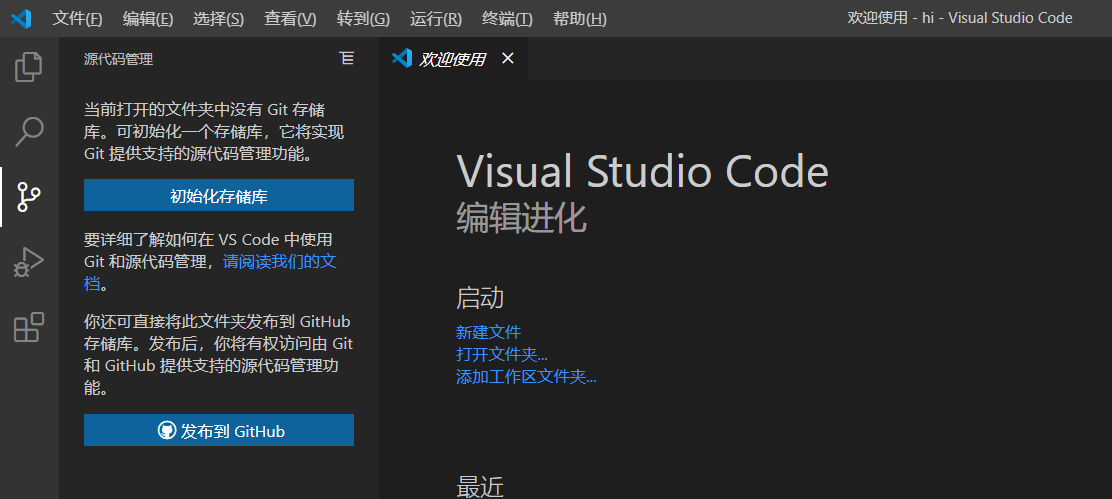Close the 欢迎使用 tab
This screenshot has width=1112, height=499.
tap(508, 59)
